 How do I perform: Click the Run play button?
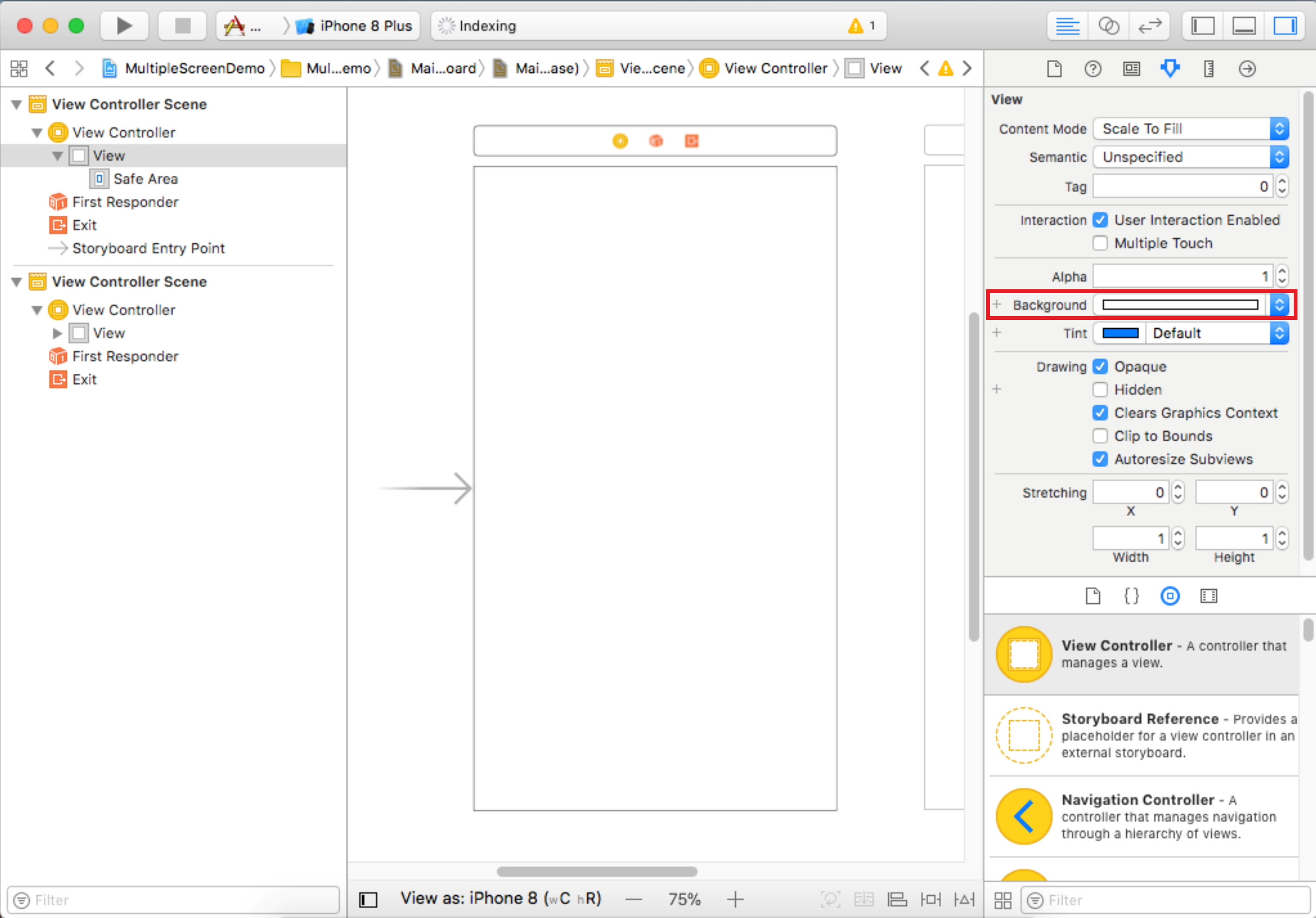[x=124, y=26]
